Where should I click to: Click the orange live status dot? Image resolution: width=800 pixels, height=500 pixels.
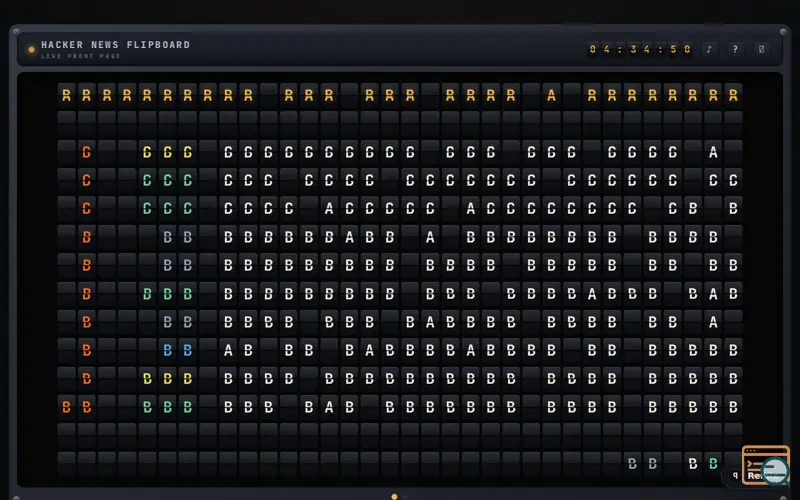point(31,49)
